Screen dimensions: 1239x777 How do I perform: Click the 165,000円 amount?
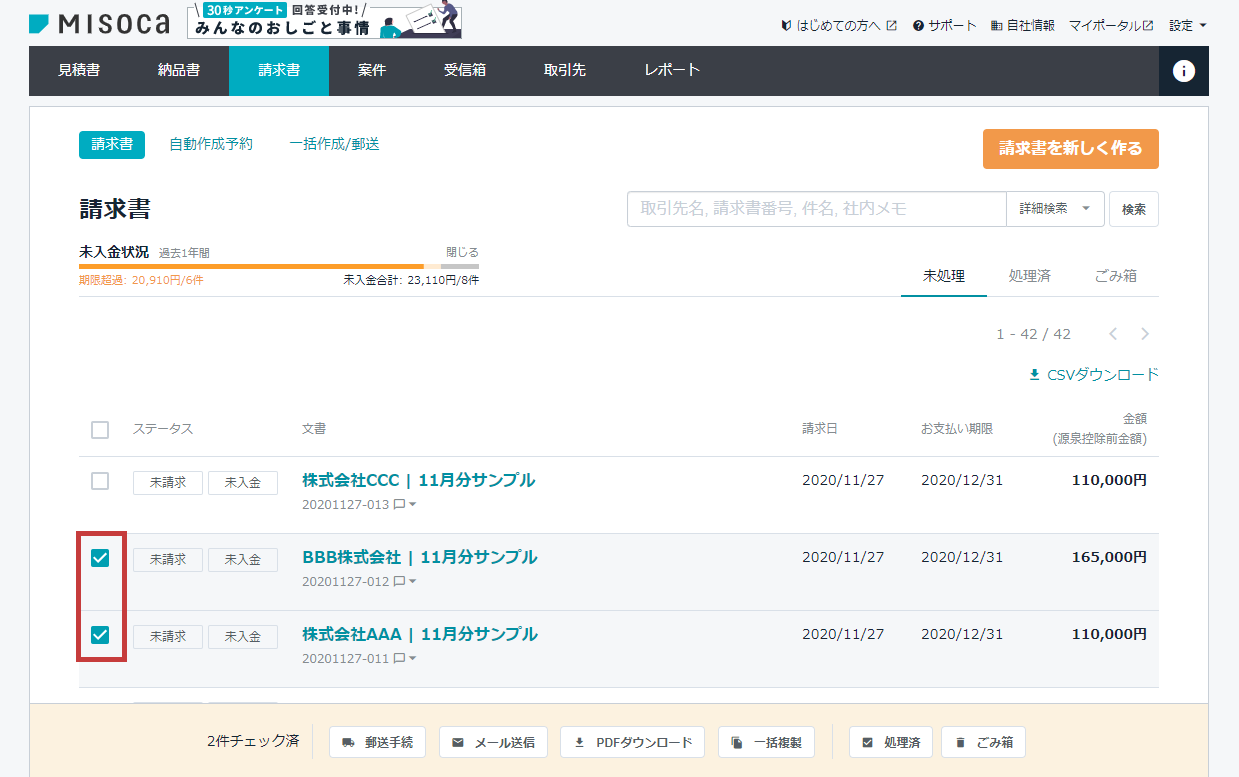[1109, 557]
